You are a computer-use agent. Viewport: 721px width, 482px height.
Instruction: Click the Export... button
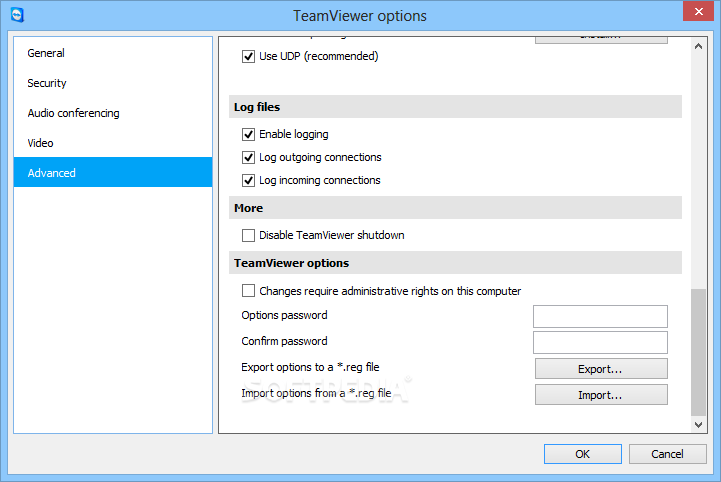coord(601,369)
